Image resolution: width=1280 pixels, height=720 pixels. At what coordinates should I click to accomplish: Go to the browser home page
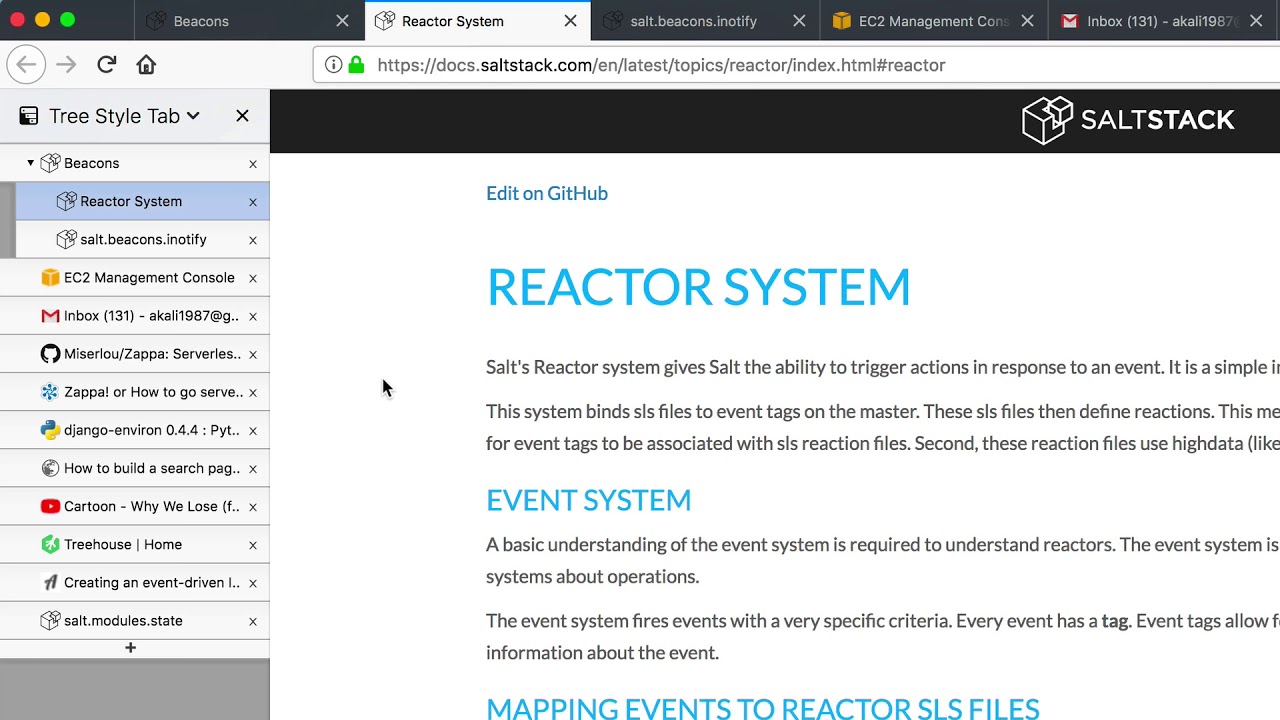[146, 65]
